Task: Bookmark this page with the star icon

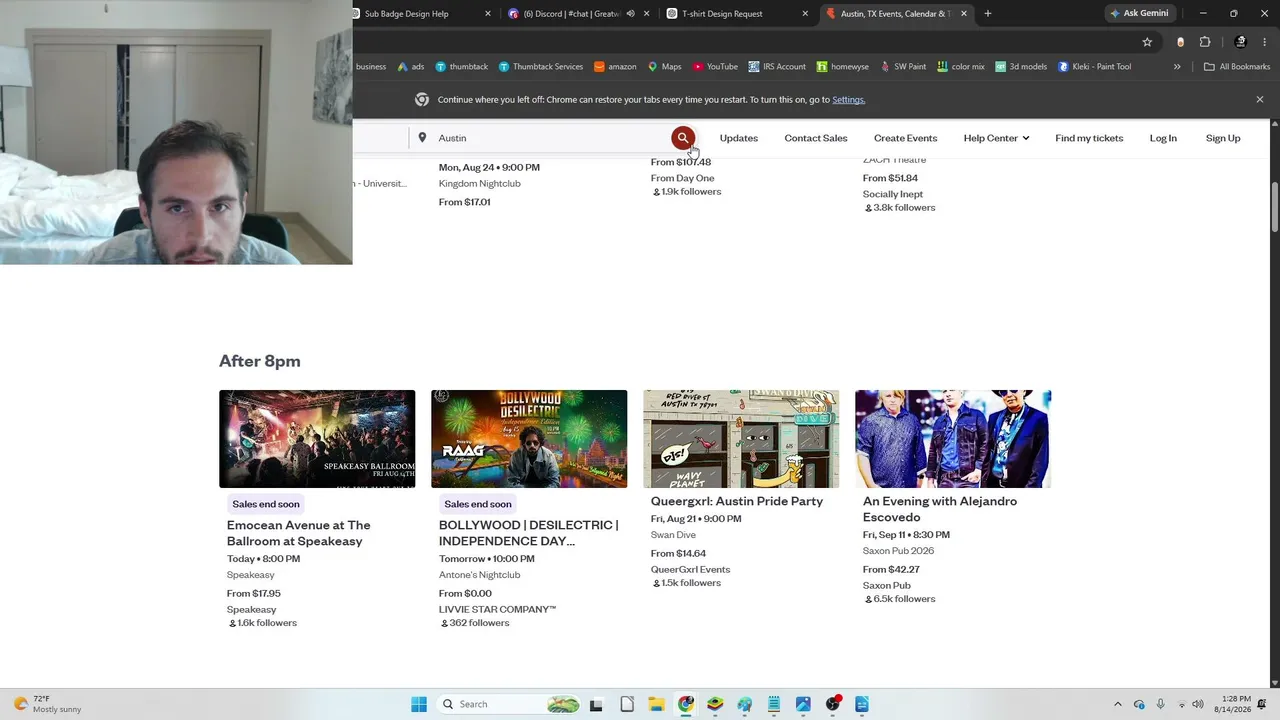Action: tap(1147, 42)
